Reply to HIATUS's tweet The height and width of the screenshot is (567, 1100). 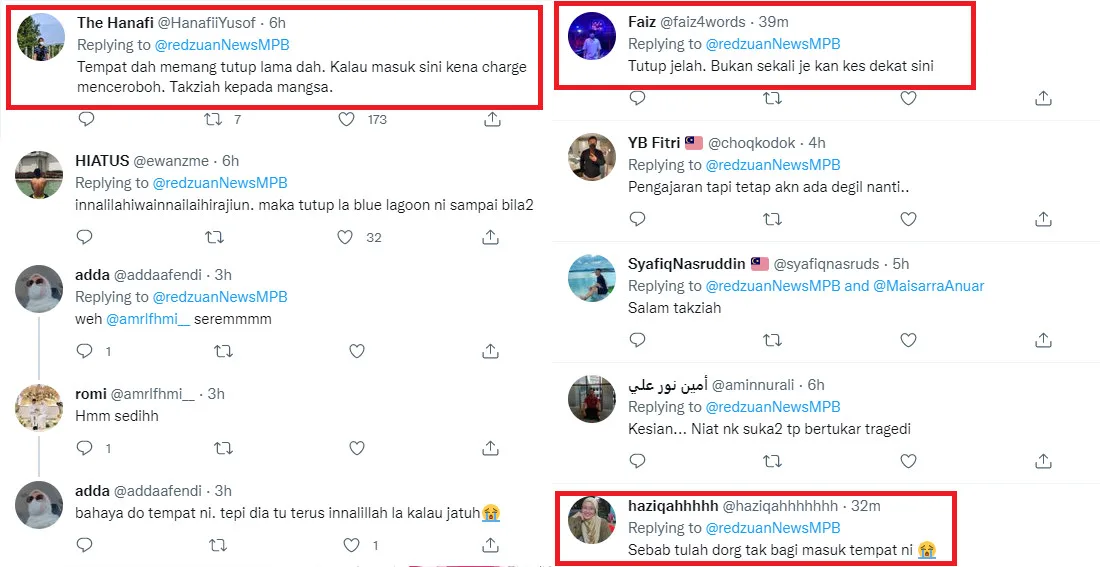[85, 237]
